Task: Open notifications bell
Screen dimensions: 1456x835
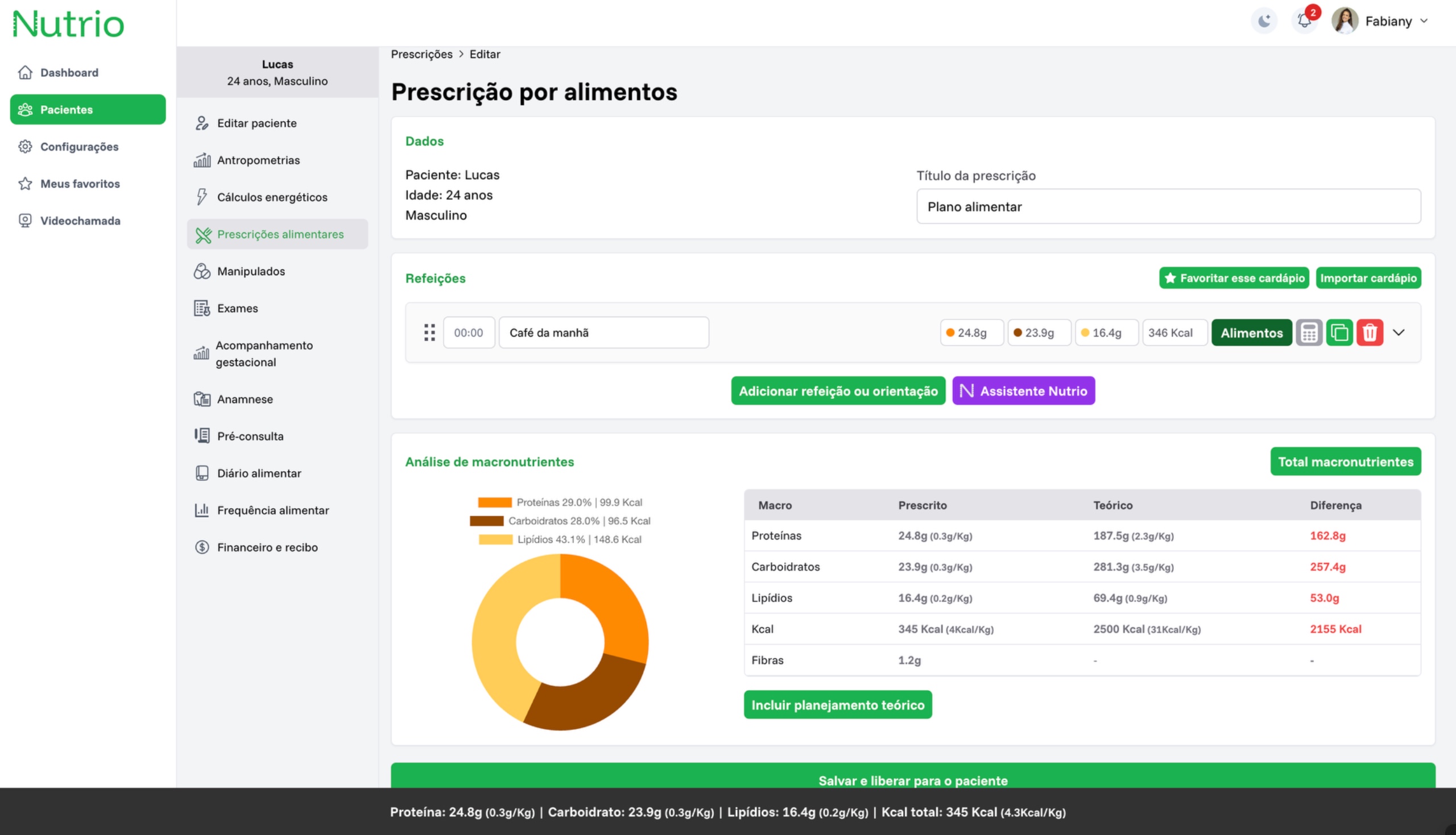Action: [x=1305, y=20]
